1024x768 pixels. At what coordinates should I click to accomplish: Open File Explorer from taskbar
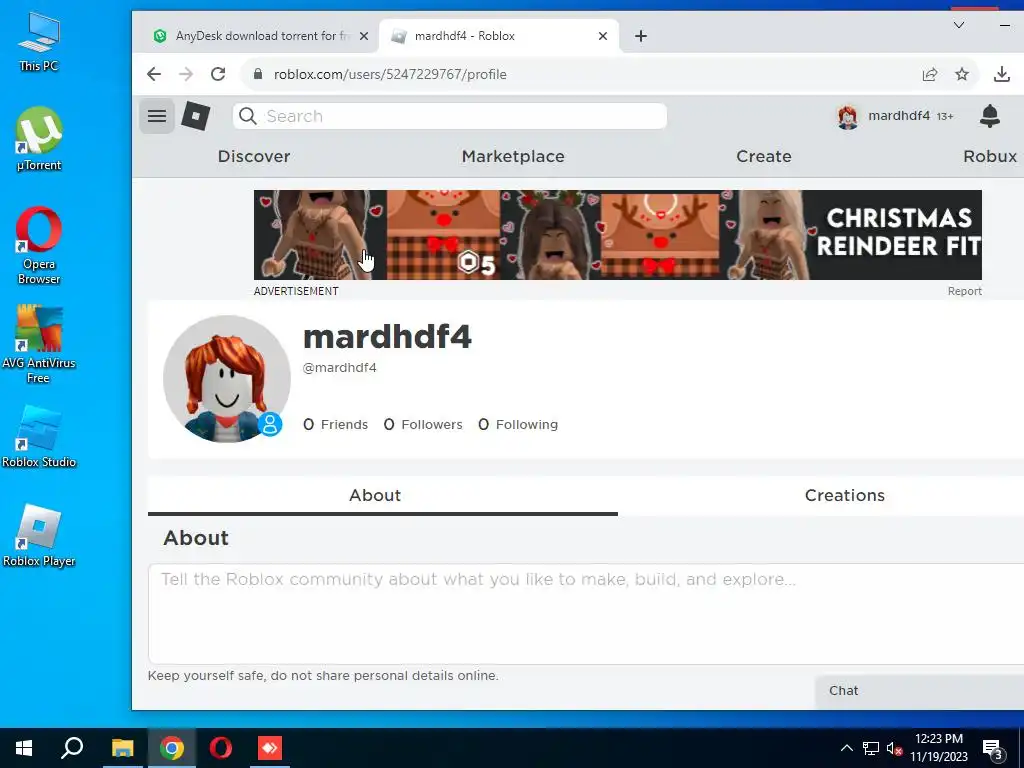(122, 748)
